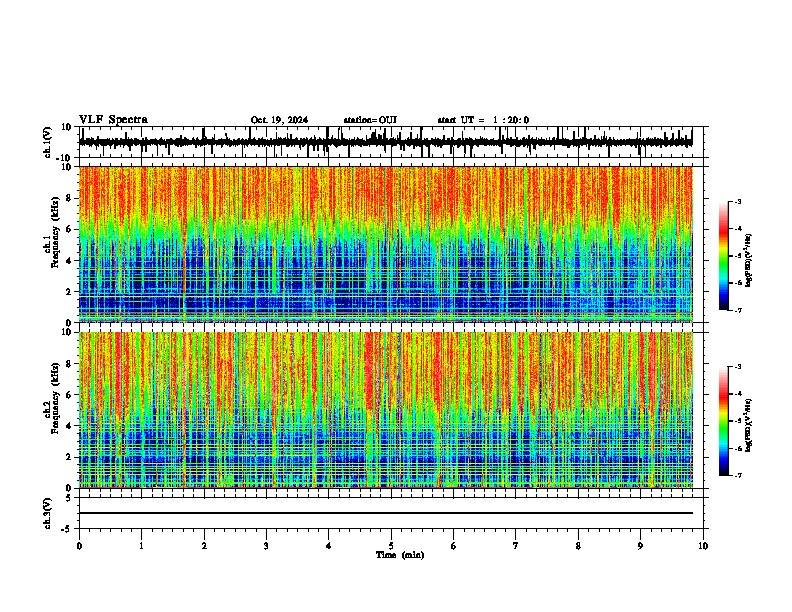Click time axis tick label "5"

click(x=391, y=546)
